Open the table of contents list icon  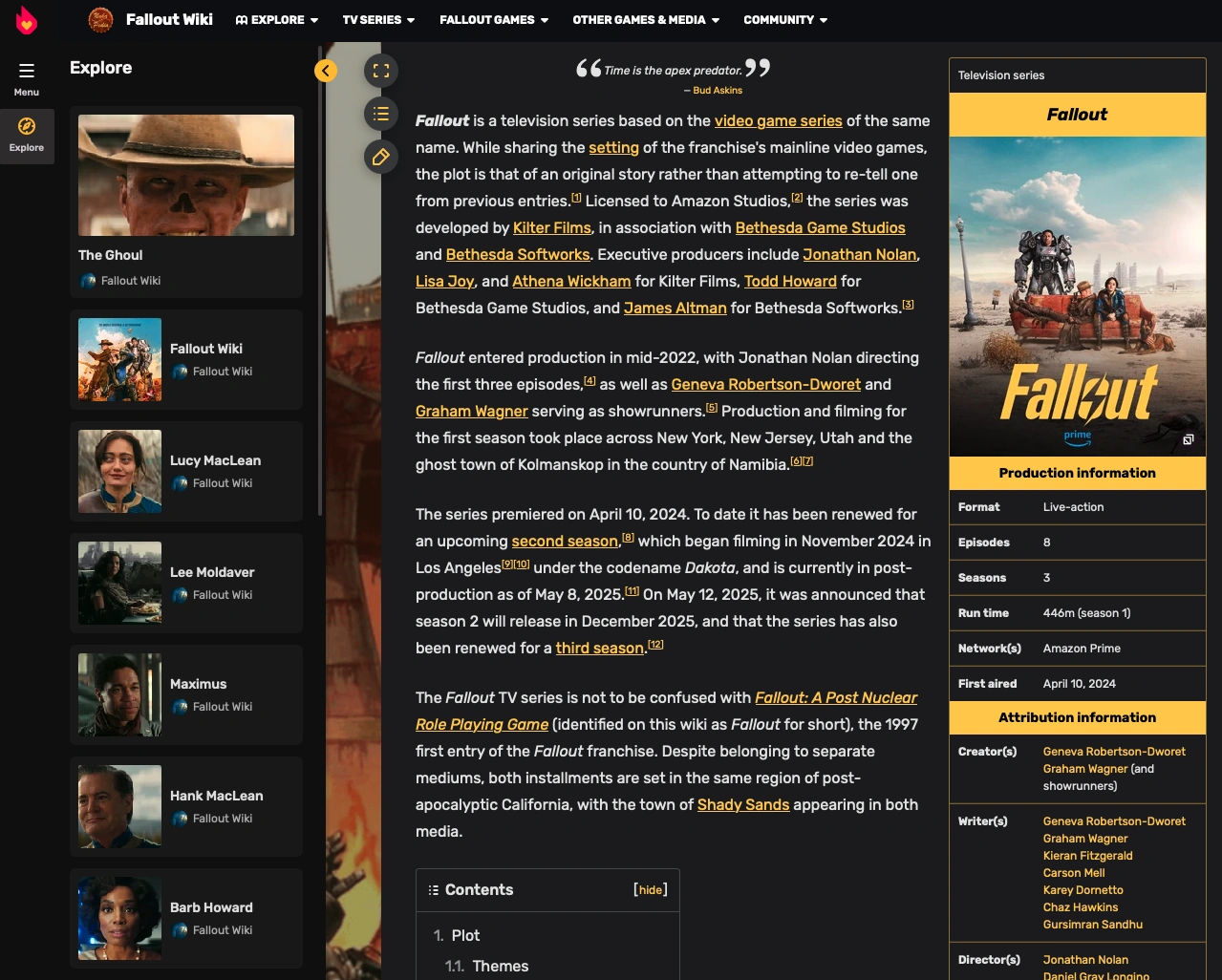381,114
